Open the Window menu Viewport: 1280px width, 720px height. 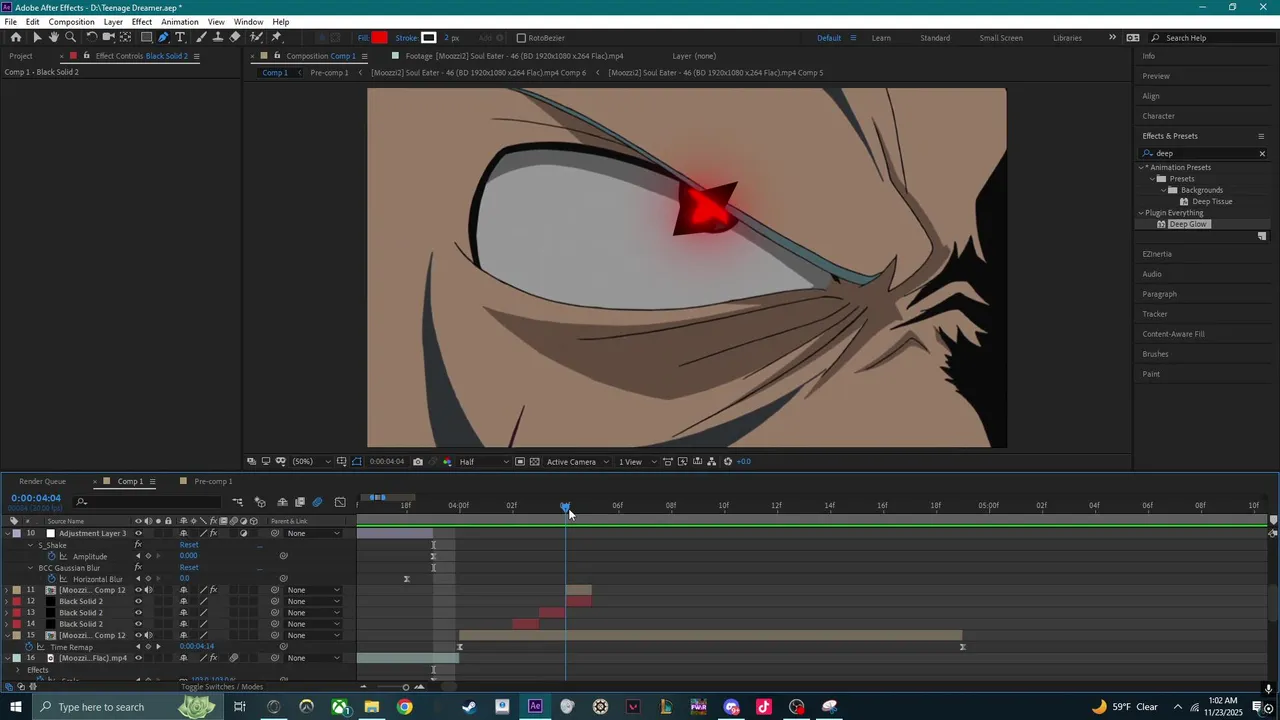pyautogui.click(x=249, y=22)
